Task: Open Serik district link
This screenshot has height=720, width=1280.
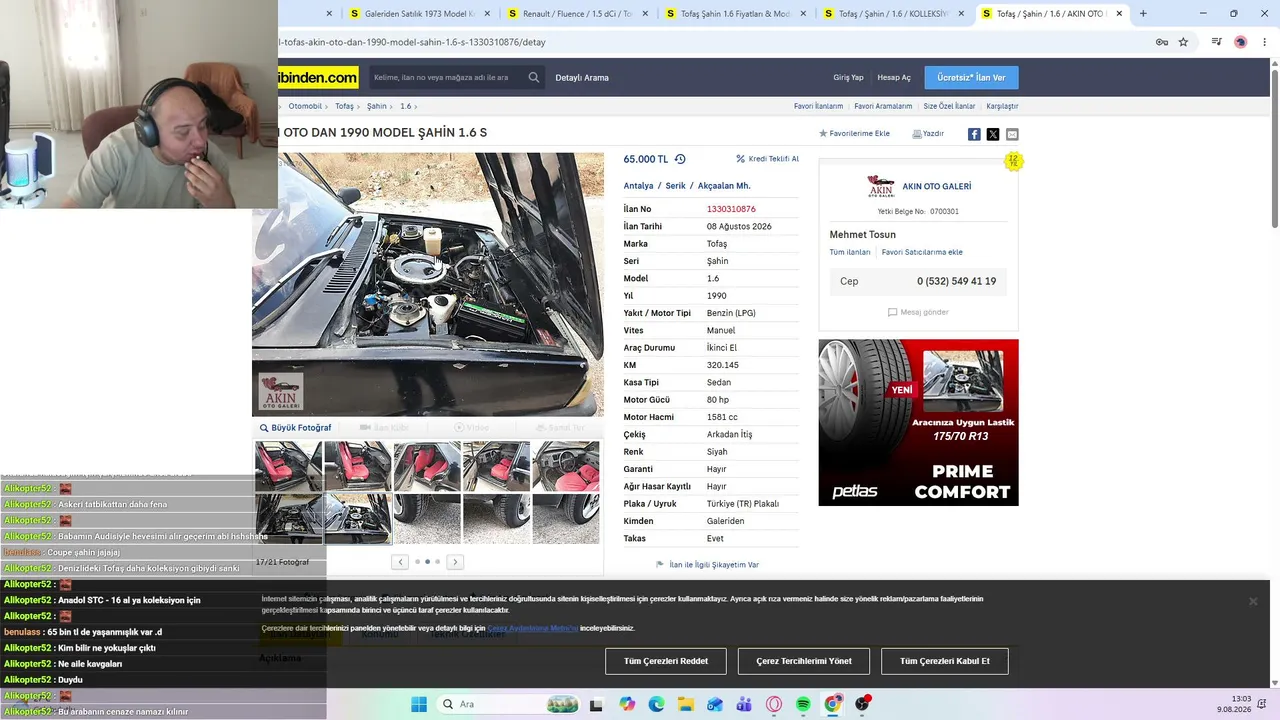Action: coord(676,186)
